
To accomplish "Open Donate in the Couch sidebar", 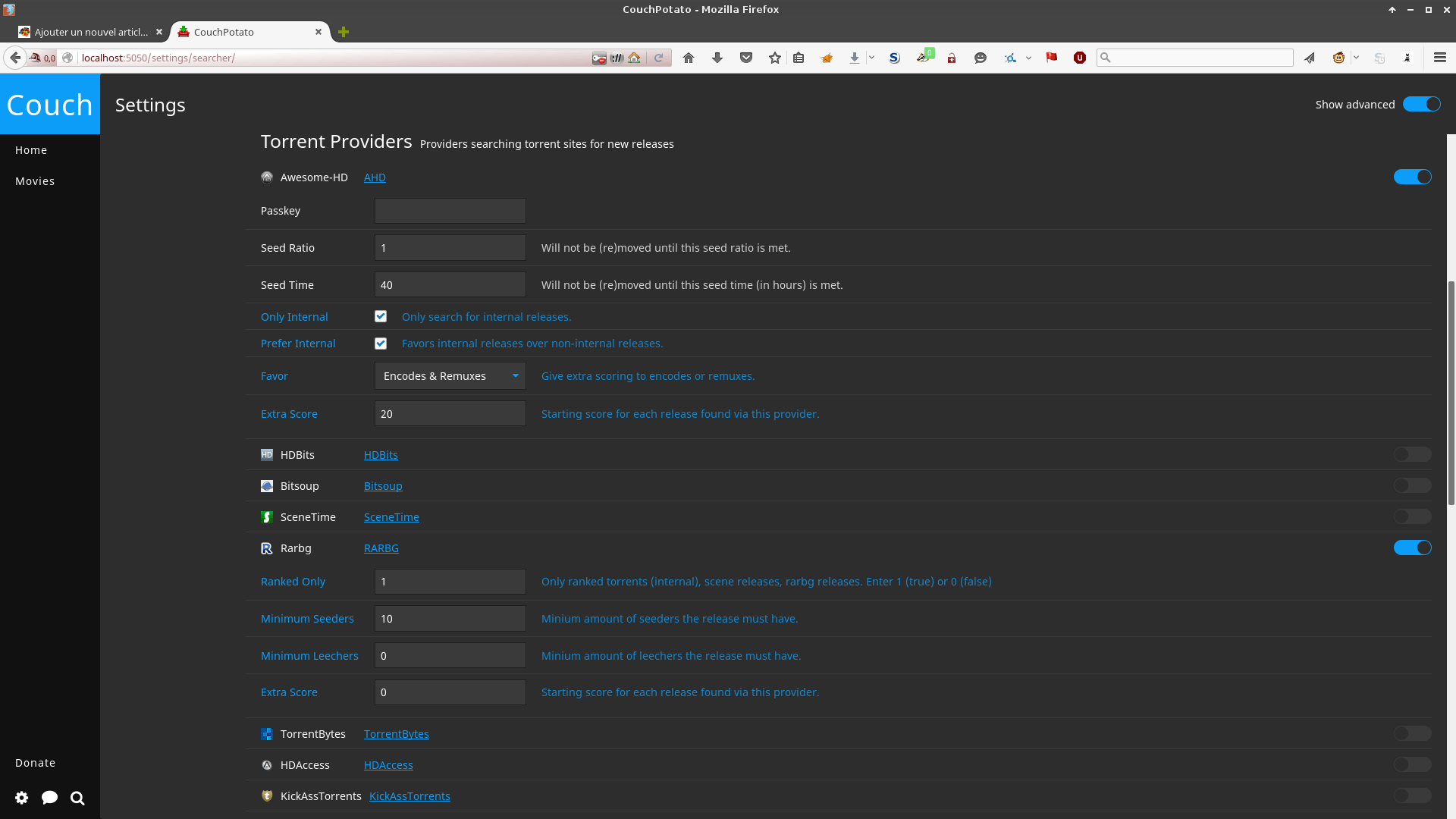I will coord(35,763).
